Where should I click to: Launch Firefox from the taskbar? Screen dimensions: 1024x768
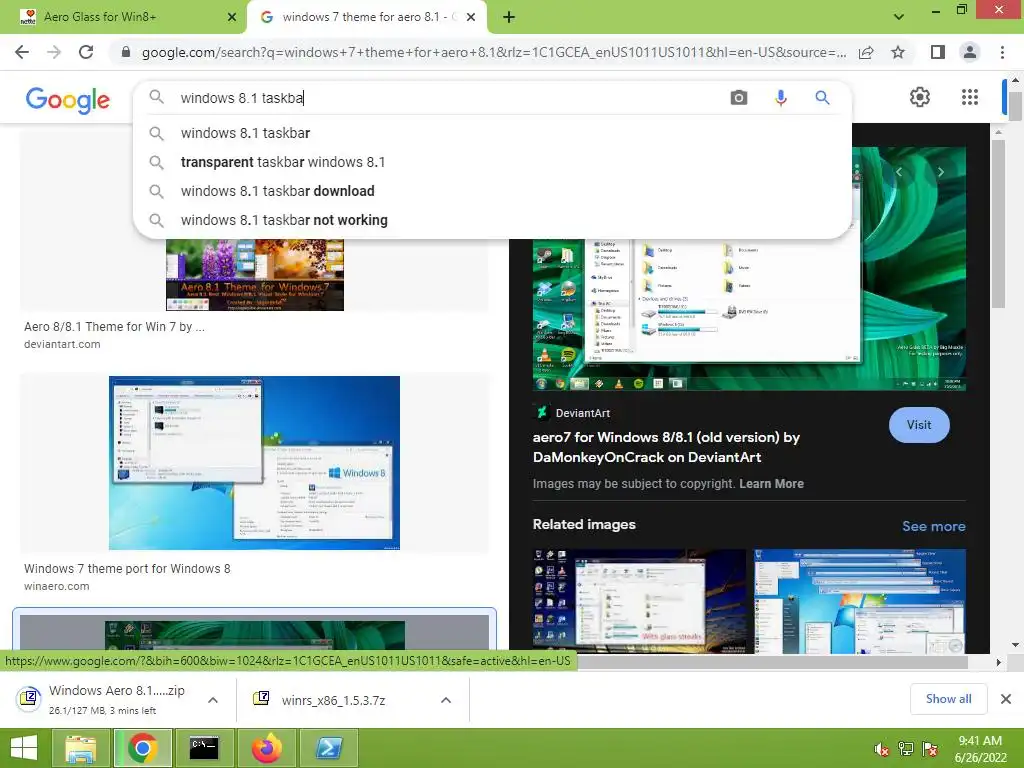pos(266,748)
